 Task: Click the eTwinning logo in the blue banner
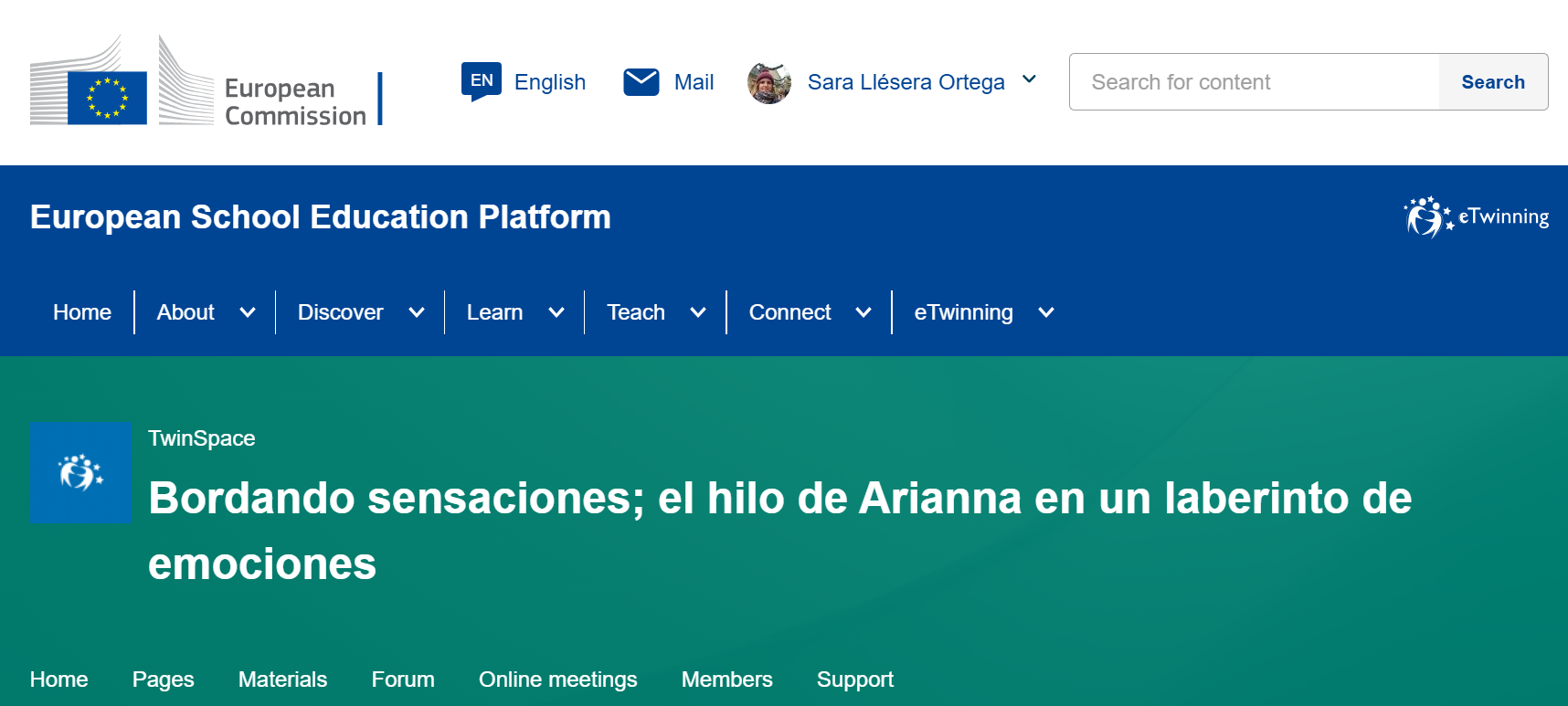point(1476,217)
